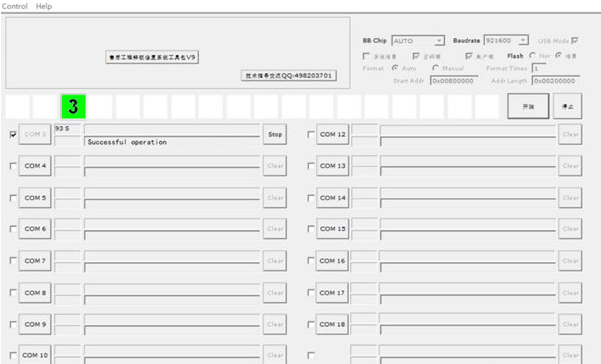Click the Start Addr 0x00E00000 field
601x364 pixels.
(454, 81)
